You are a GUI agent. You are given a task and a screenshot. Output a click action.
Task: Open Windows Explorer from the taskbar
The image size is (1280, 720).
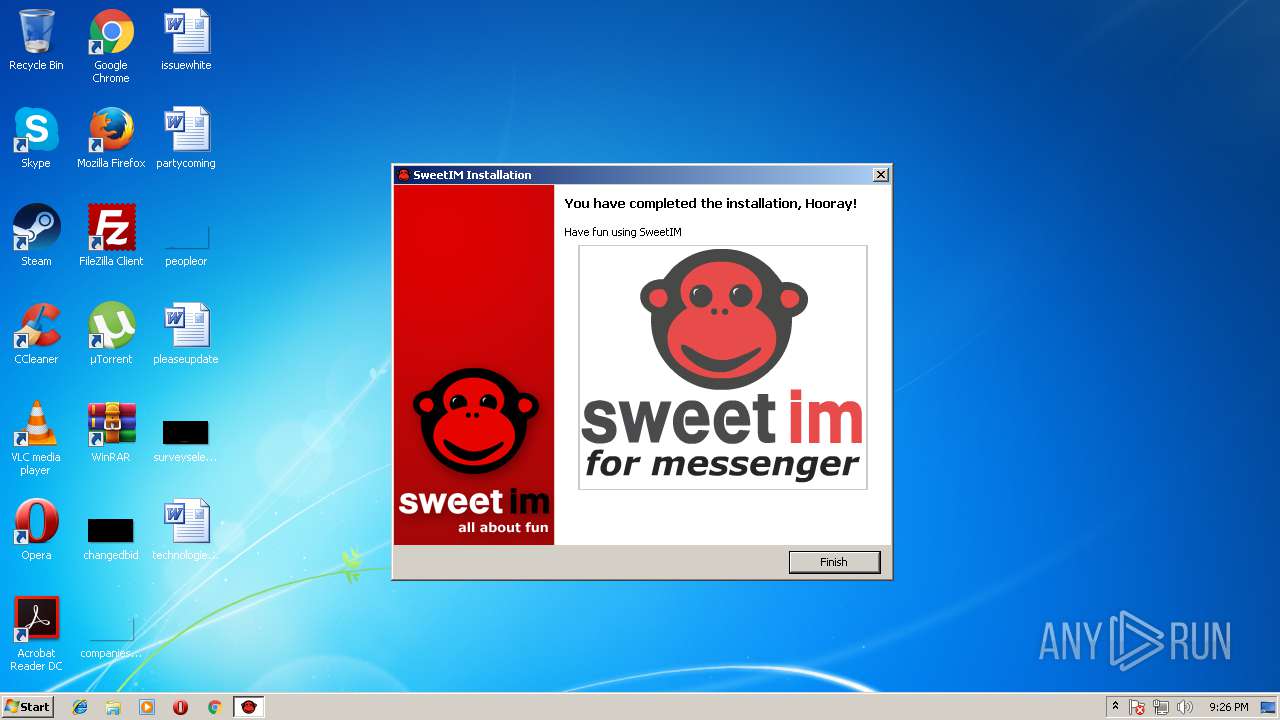coord(113,707)
